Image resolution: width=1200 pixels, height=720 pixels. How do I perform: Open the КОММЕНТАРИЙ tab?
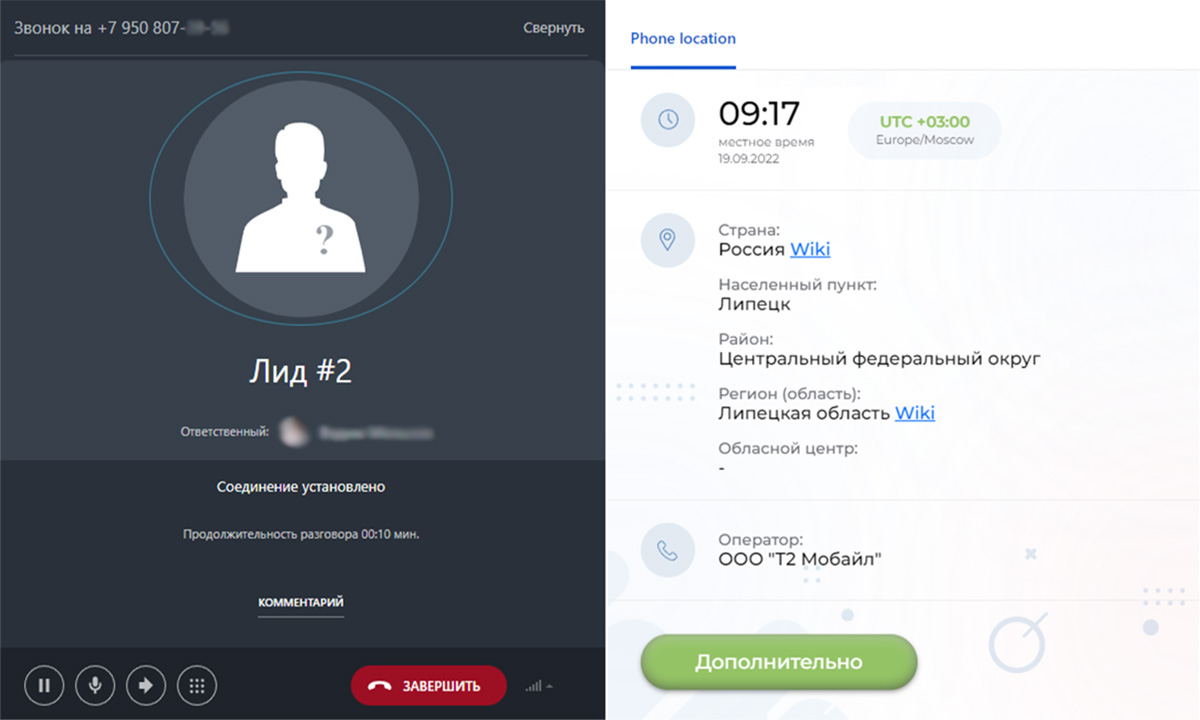(301, 603)
